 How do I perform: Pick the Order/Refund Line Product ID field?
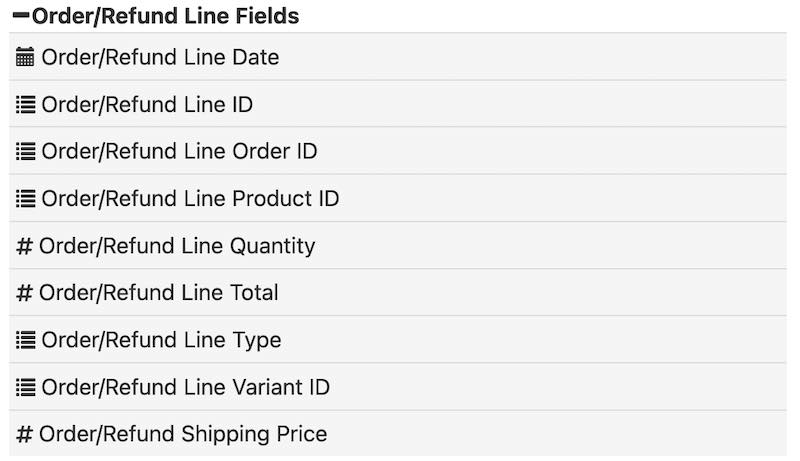click(190, 199)
